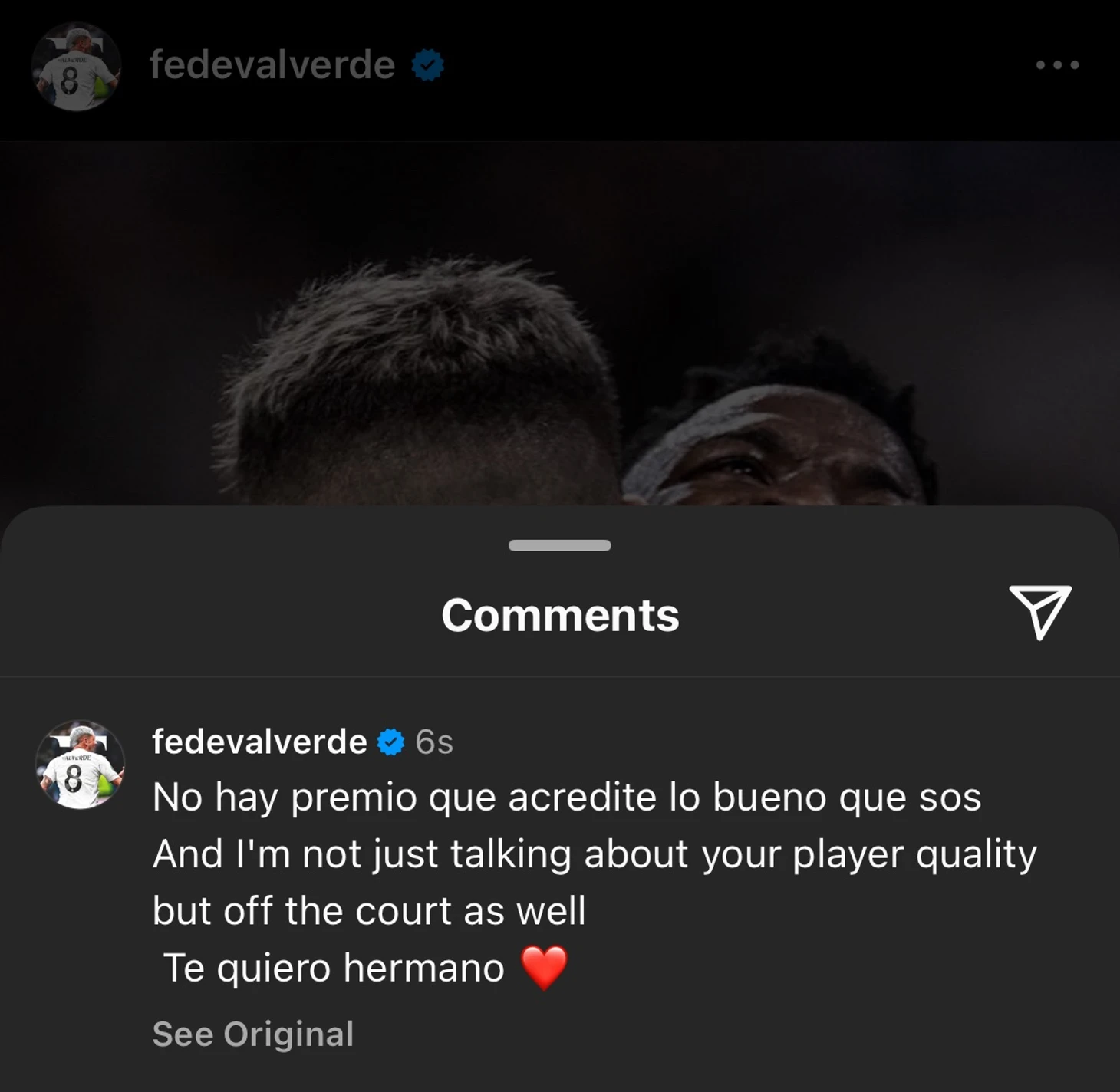Tap translated text 'And I'm not just talking'
Viewport: 1120px width, 1092px height.
[x=595, y=854]
